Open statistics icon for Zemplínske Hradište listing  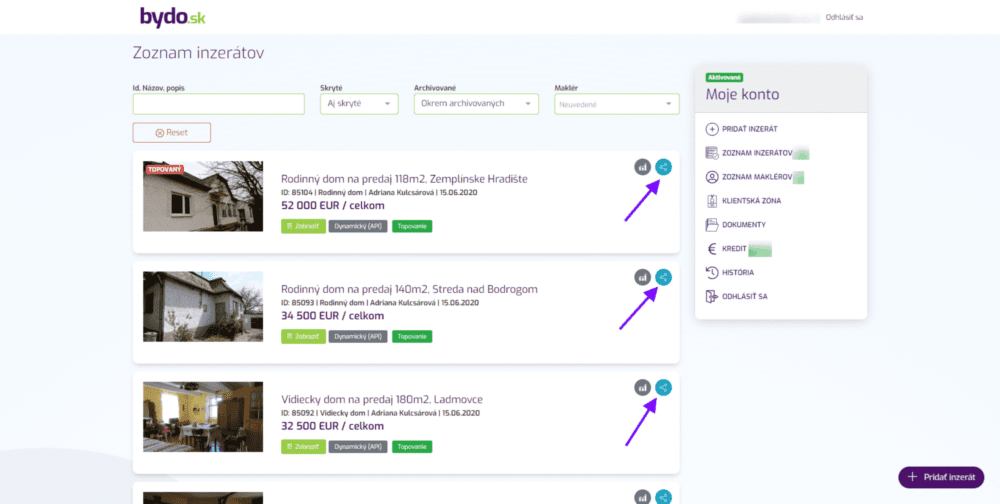pyautogui.click(x=642, y=167)
